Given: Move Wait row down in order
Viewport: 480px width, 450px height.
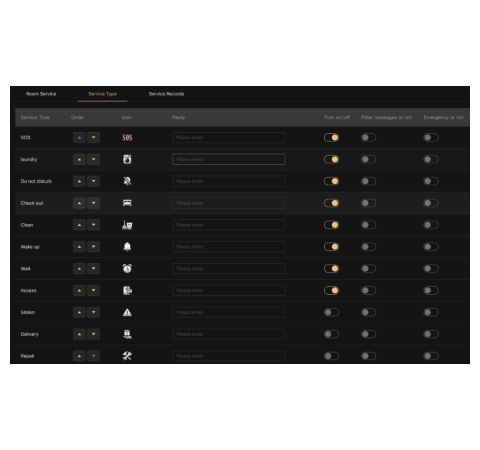Looking at the screenshot, I should pos(93,269).
